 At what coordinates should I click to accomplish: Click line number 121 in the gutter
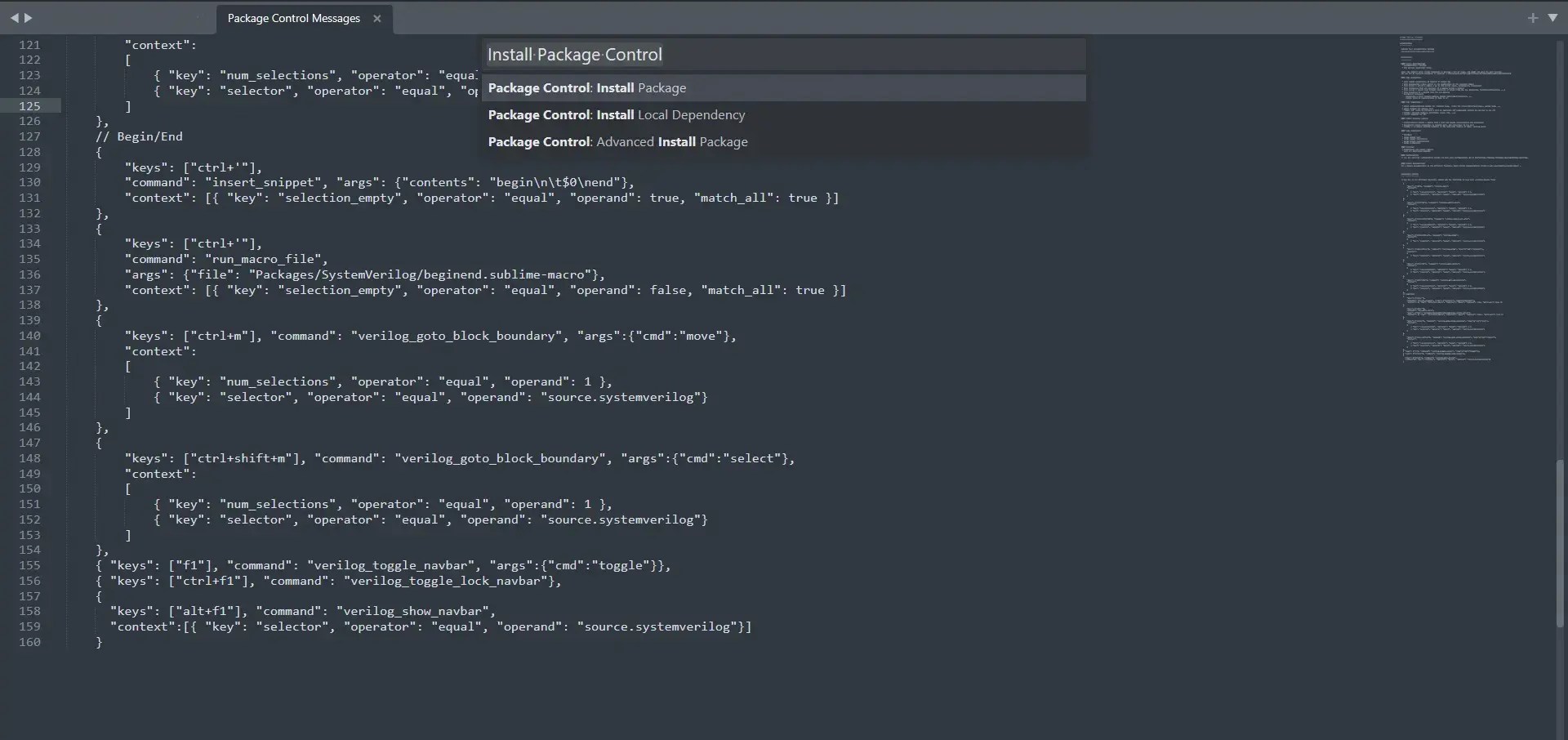click(29, 44)
